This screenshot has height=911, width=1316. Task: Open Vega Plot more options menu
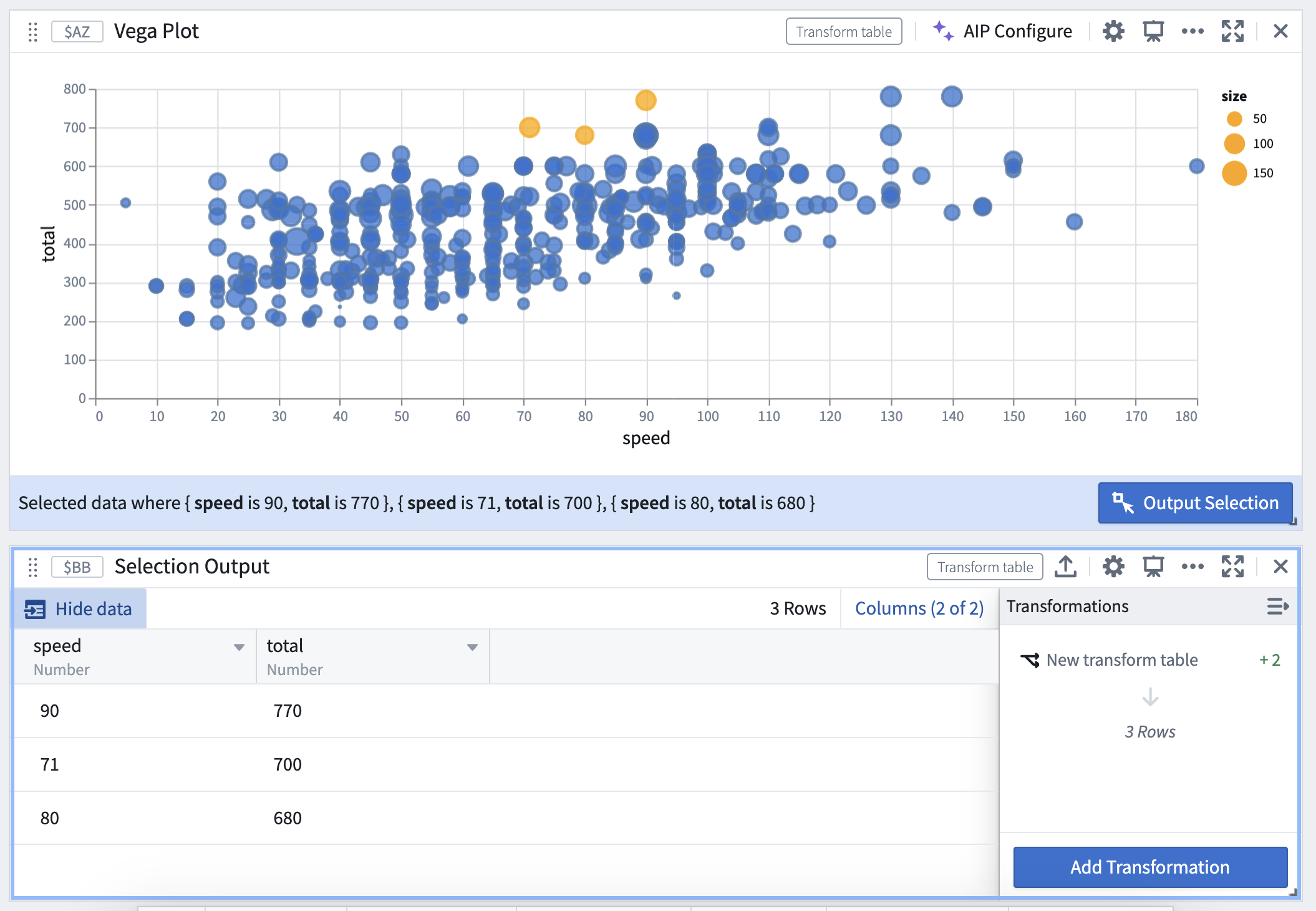point(1193,31)
